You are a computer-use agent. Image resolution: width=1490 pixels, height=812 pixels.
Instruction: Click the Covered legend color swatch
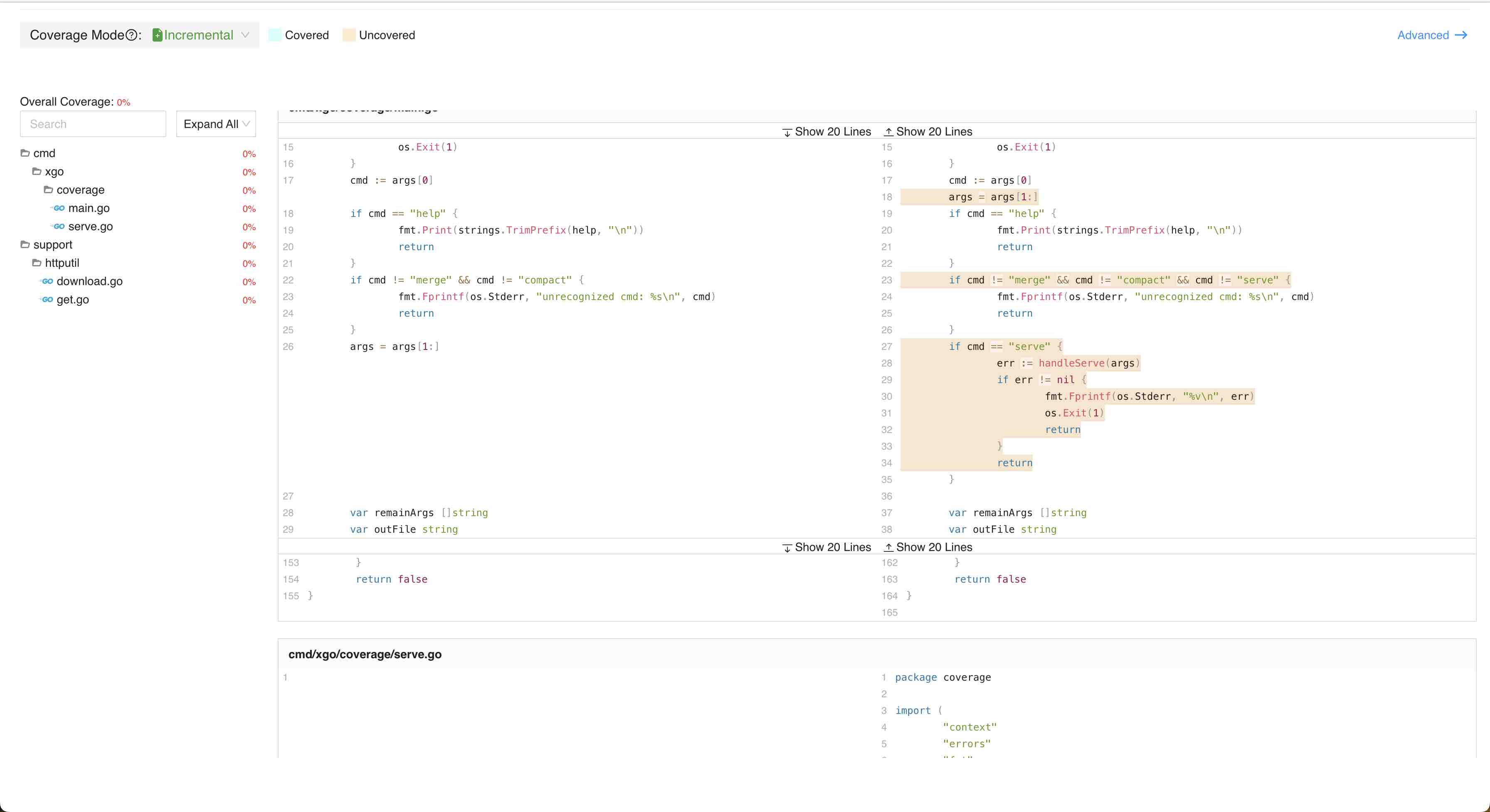275,35
